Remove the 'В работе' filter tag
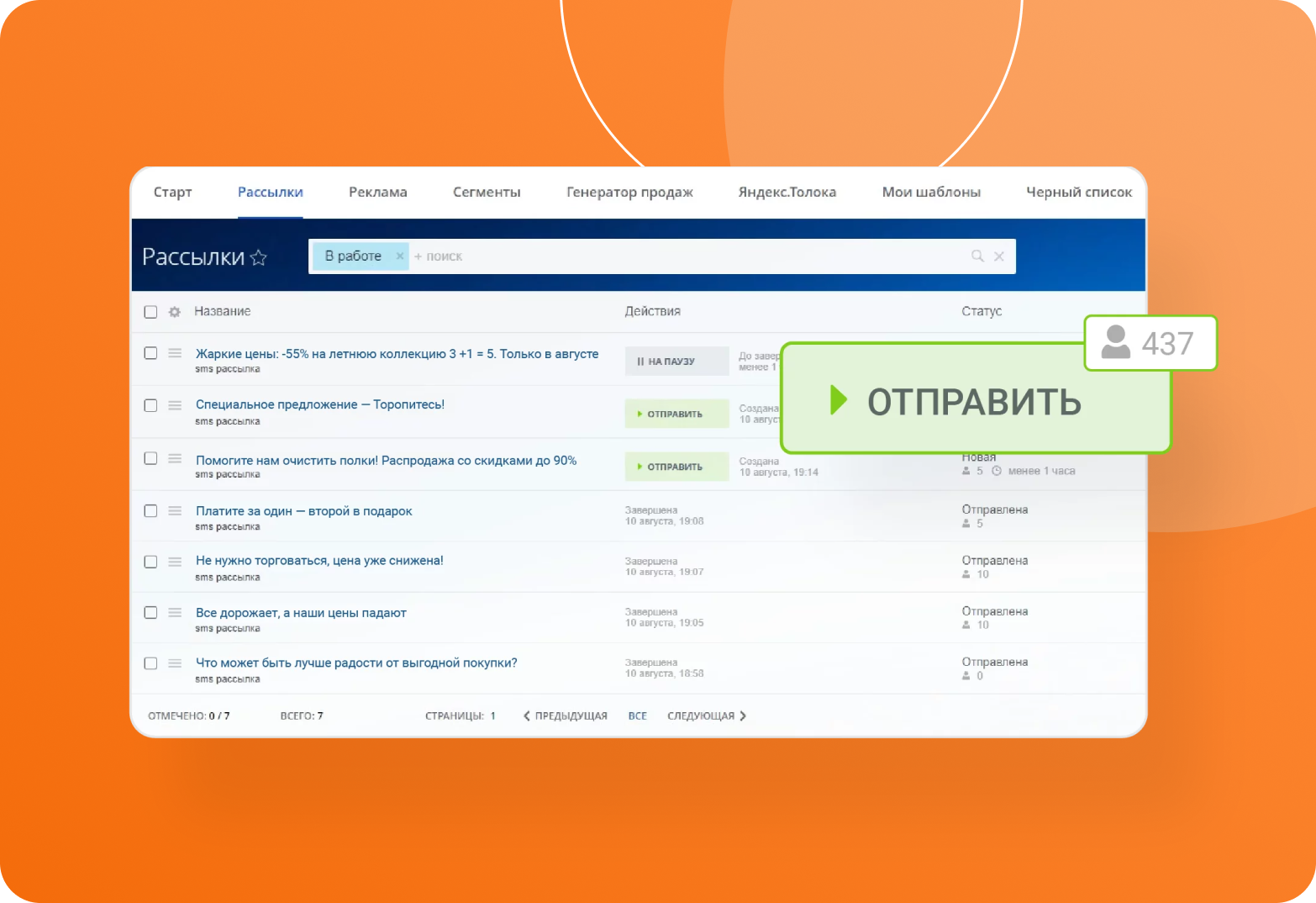 [400, 256]
